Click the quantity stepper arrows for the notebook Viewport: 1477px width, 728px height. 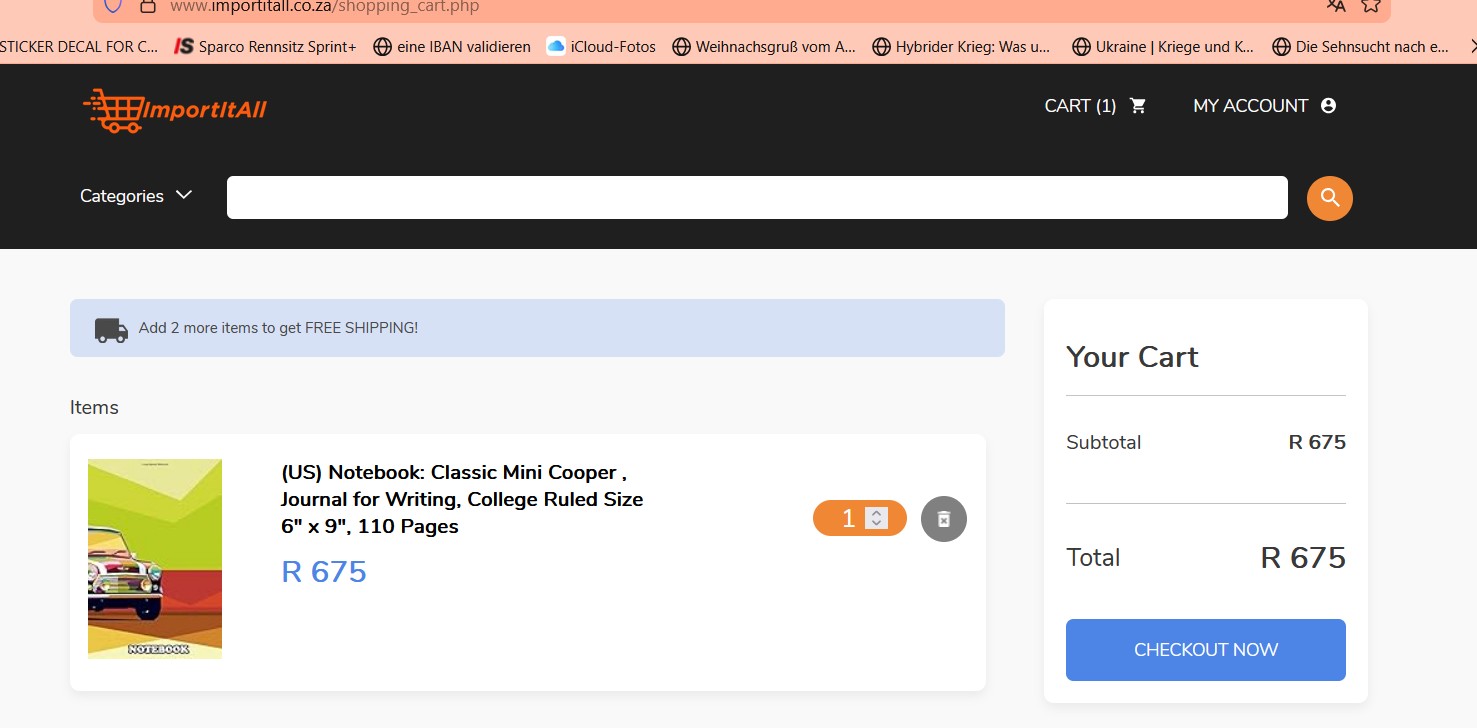pos(876,518)
